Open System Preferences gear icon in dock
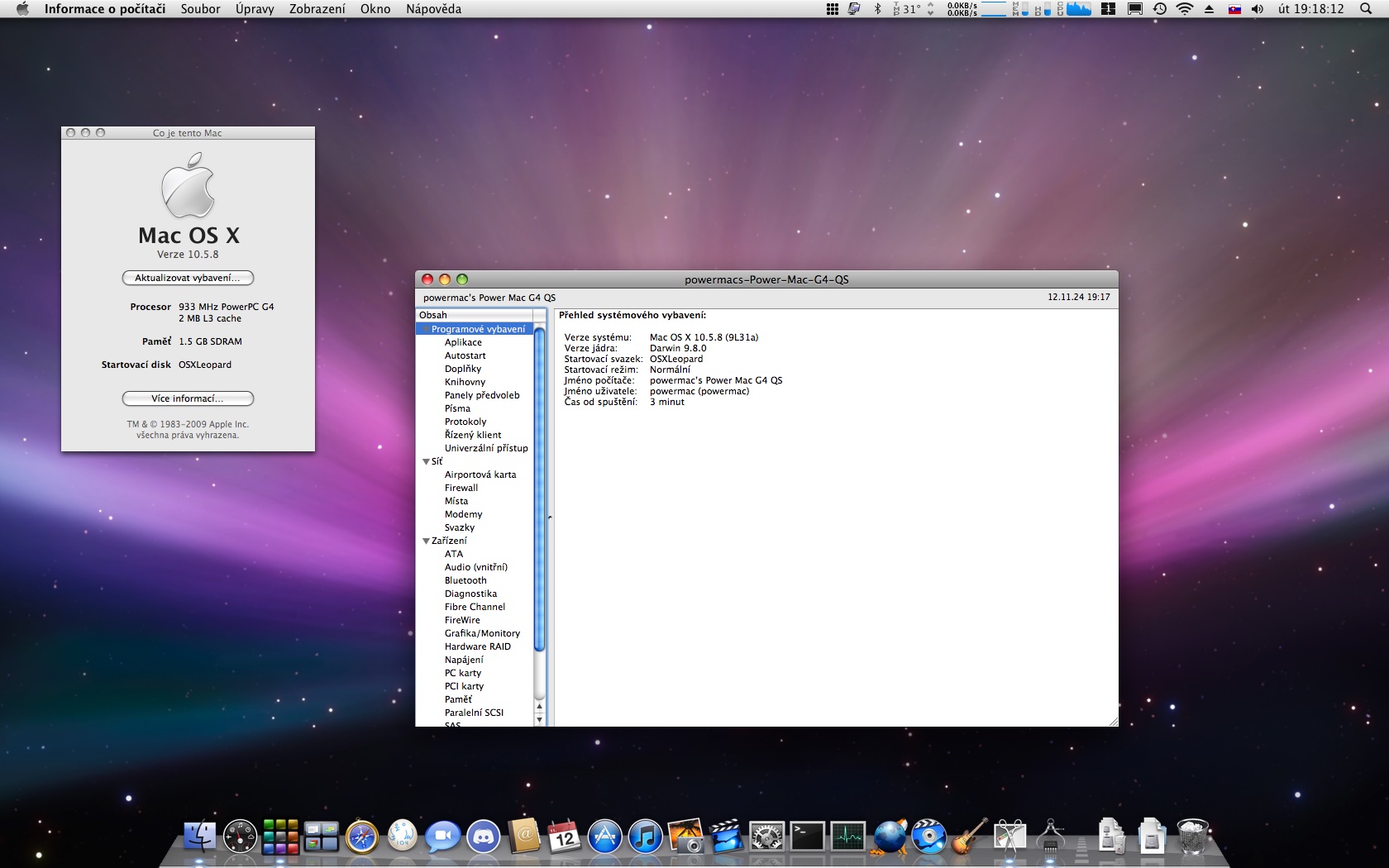The width and height of the screenshot is (1389, 868). [766, 837]
